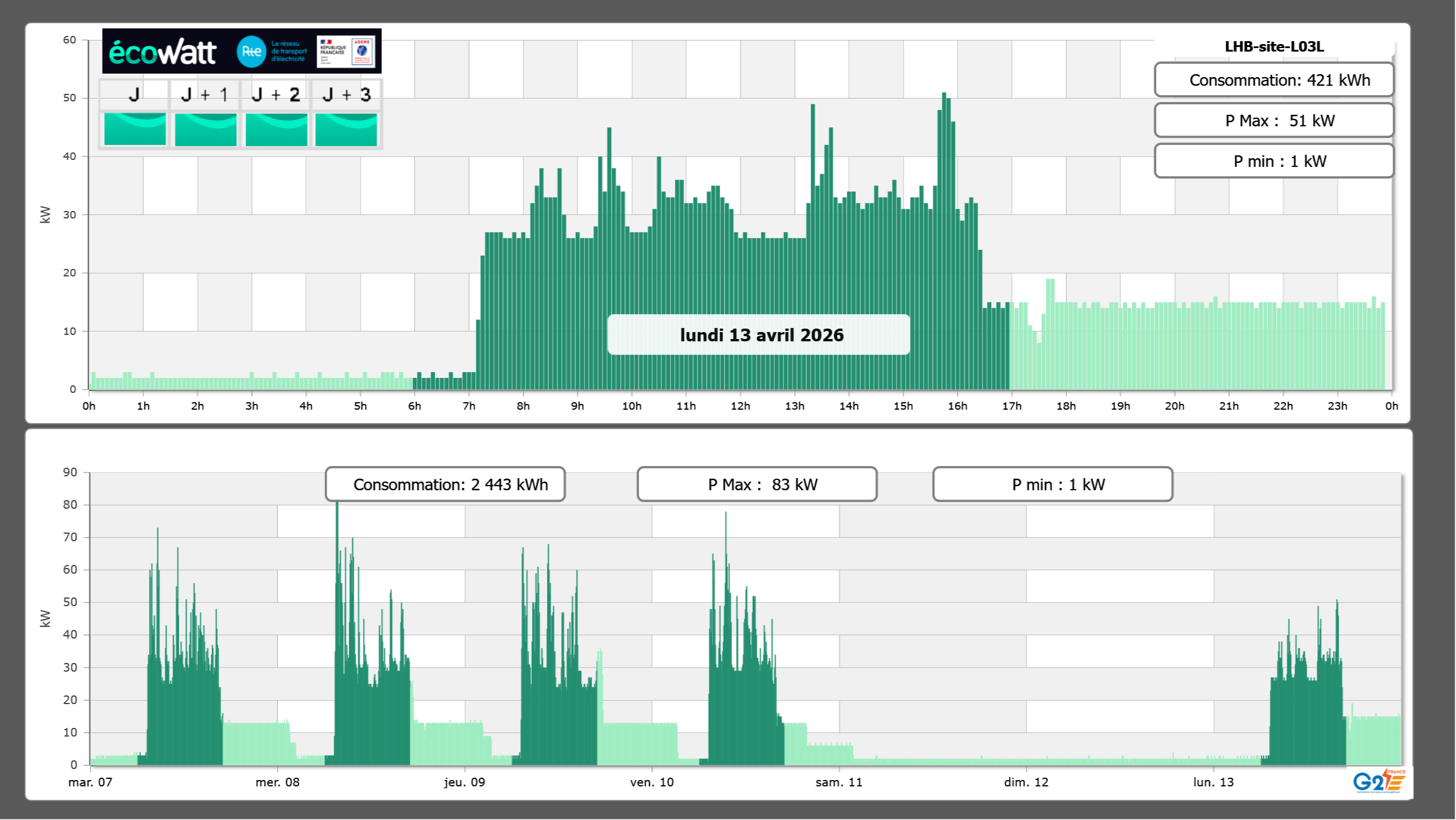Click the P Max : 83 kW box
The height and width of the screenshot is (820, 1456).
(757, 484)
